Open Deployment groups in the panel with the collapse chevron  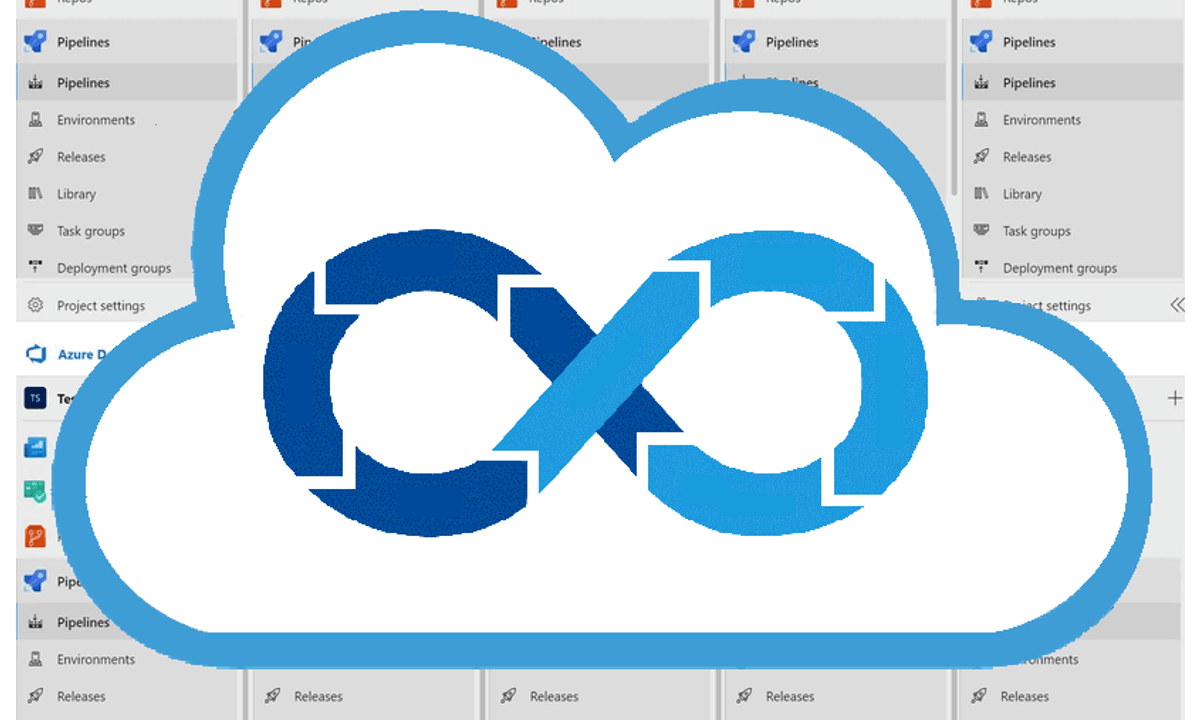click(1060, 268)
